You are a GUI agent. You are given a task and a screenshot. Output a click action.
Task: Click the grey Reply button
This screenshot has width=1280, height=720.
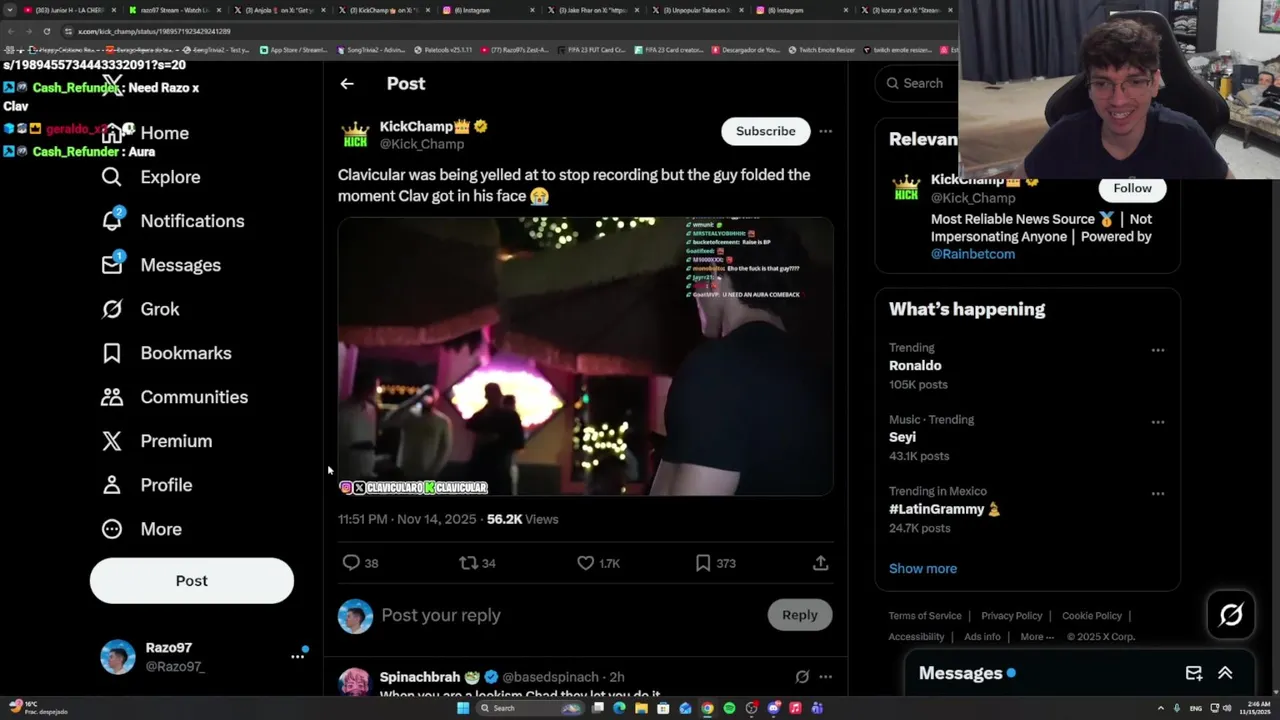tap(799, 615)
